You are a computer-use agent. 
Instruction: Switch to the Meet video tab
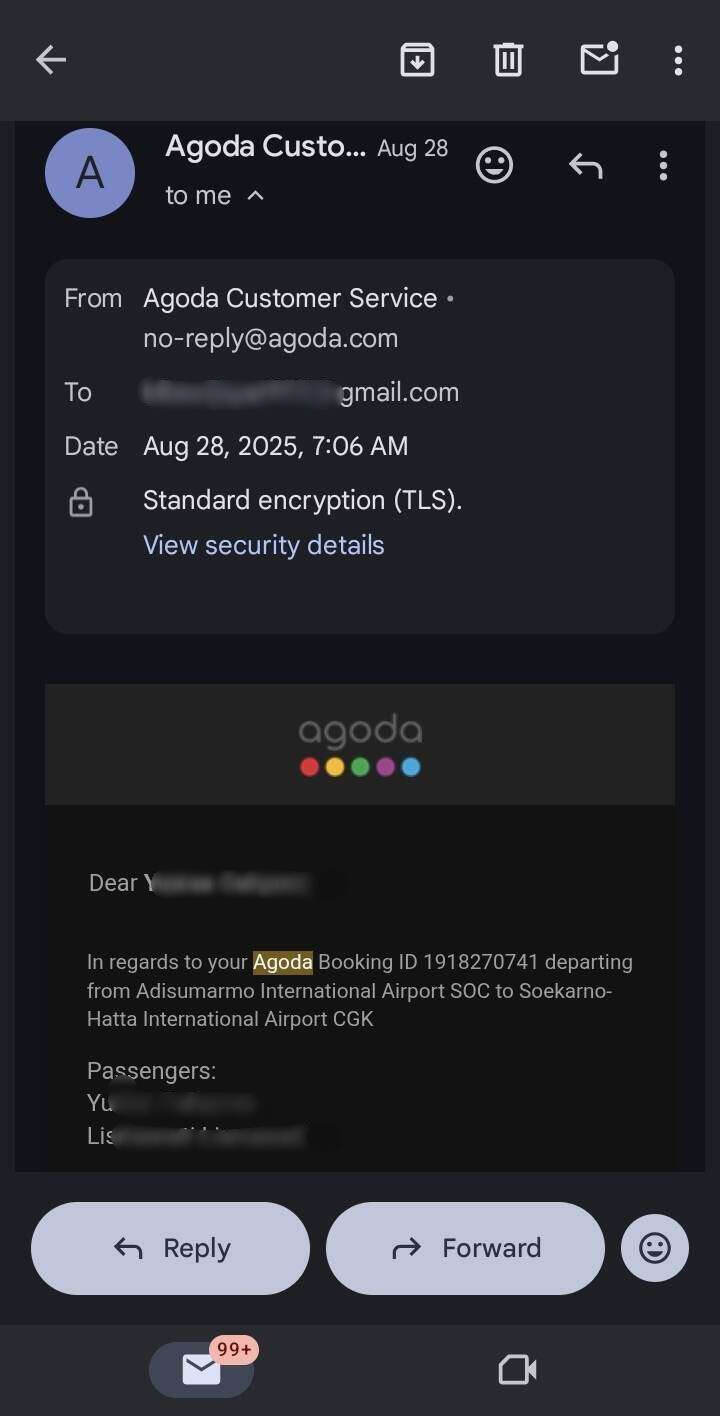[517, 1369]
